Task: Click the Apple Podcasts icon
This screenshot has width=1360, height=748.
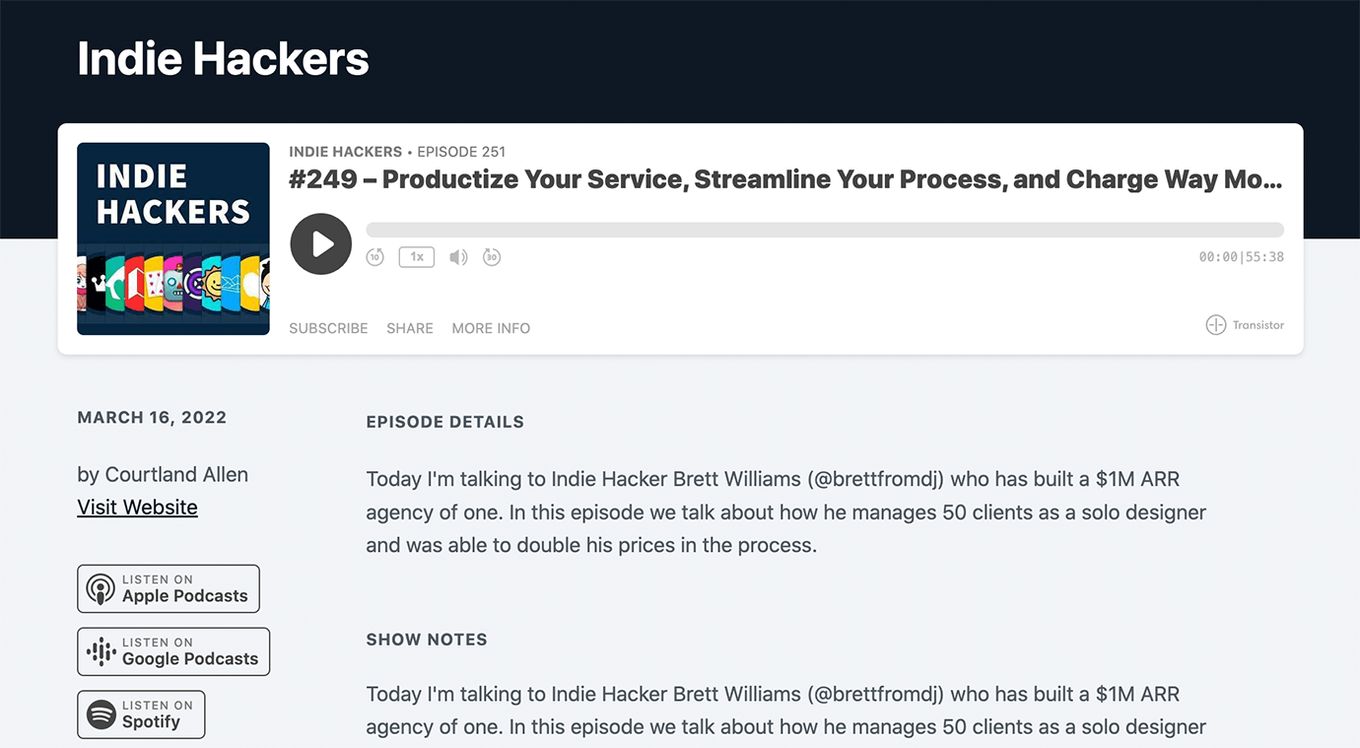Action: click(x=100, y=589)
